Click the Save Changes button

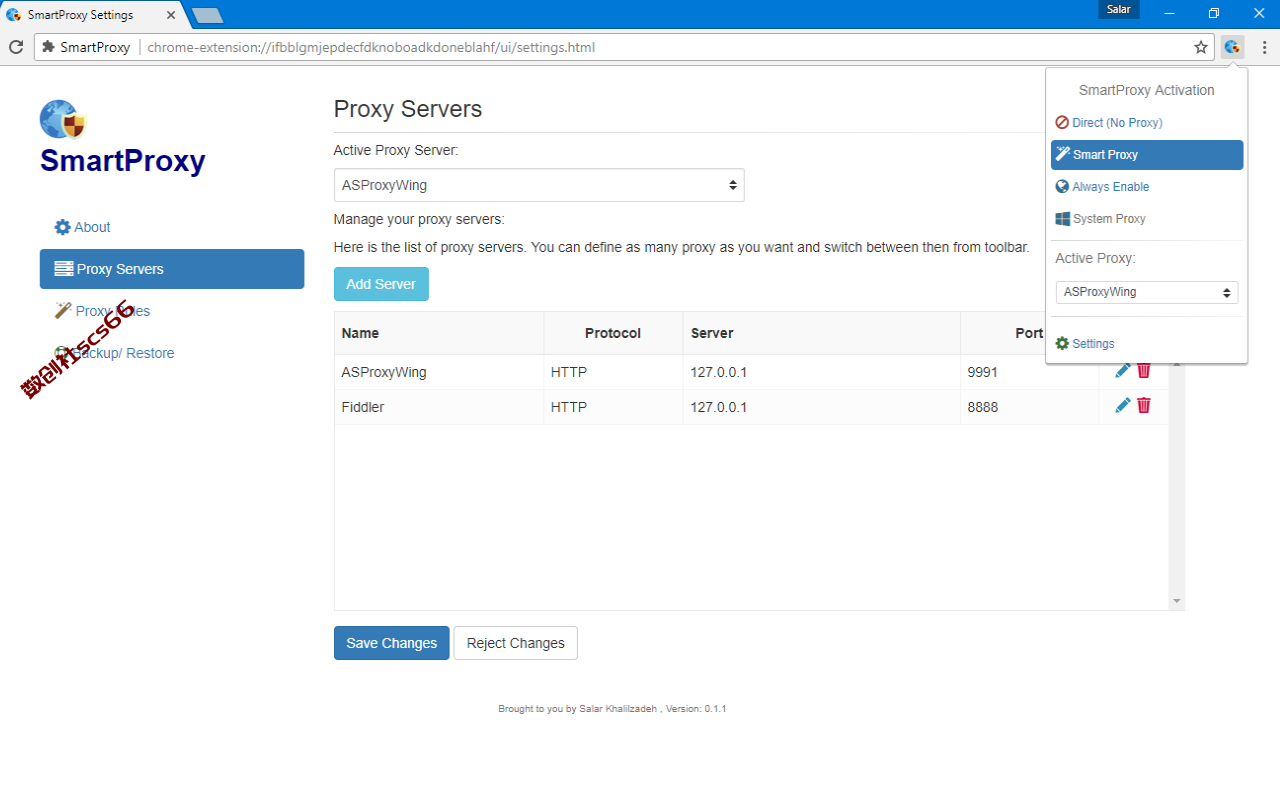click(x=391, y=643)
